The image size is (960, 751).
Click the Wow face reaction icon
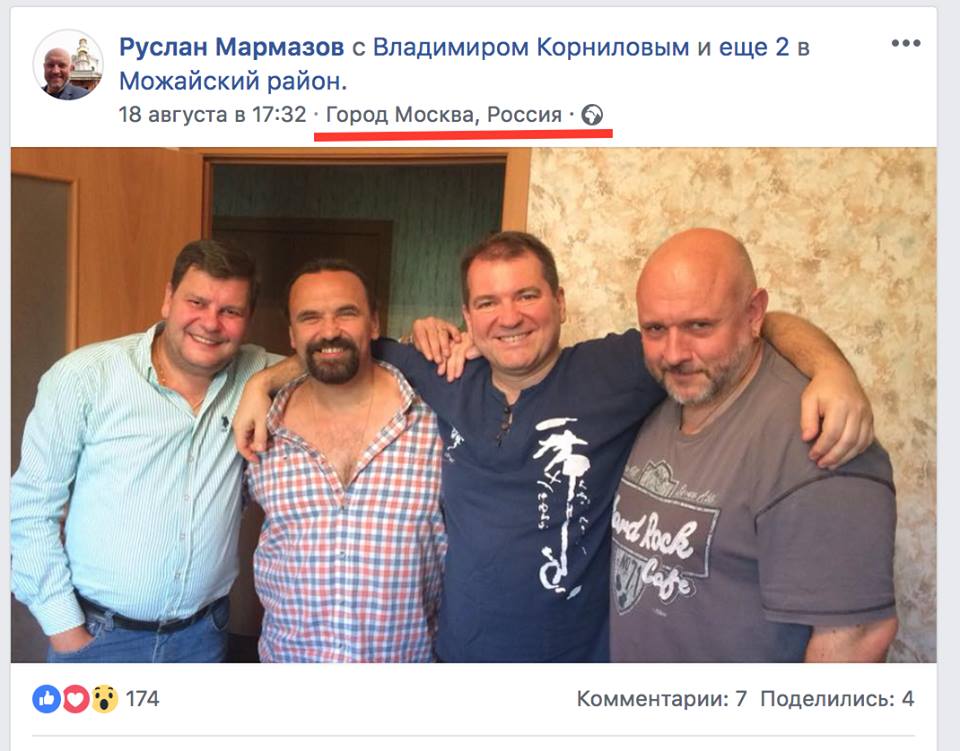point(105,698)
